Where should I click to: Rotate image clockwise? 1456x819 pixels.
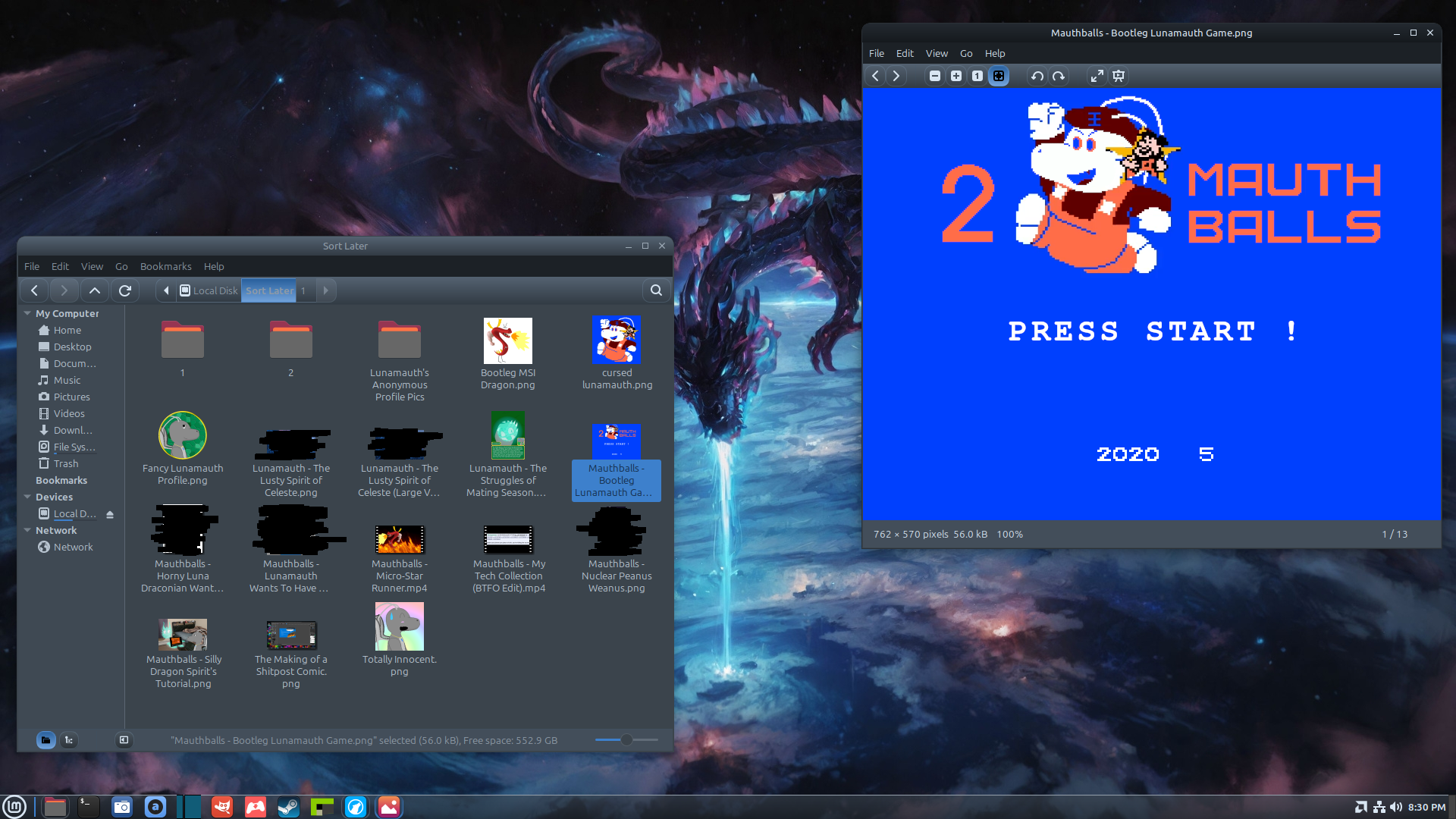click(x=1059, y=76)
